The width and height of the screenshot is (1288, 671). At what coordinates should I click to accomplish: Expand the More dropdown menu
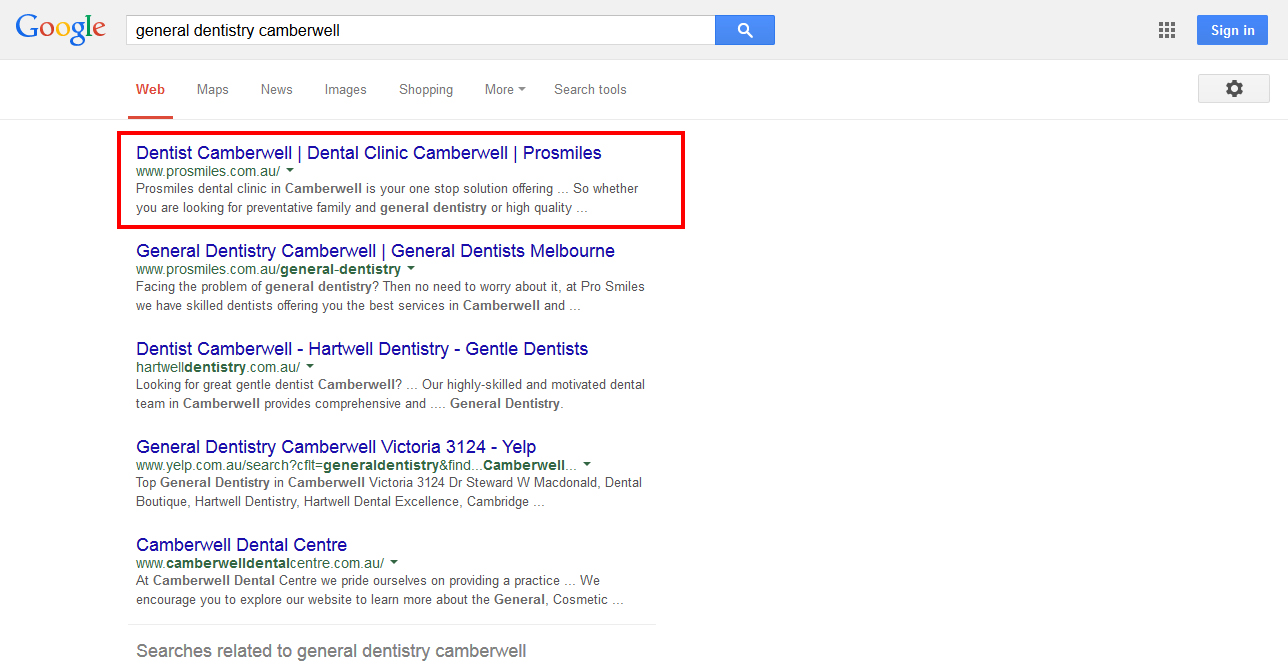(505, 89)
